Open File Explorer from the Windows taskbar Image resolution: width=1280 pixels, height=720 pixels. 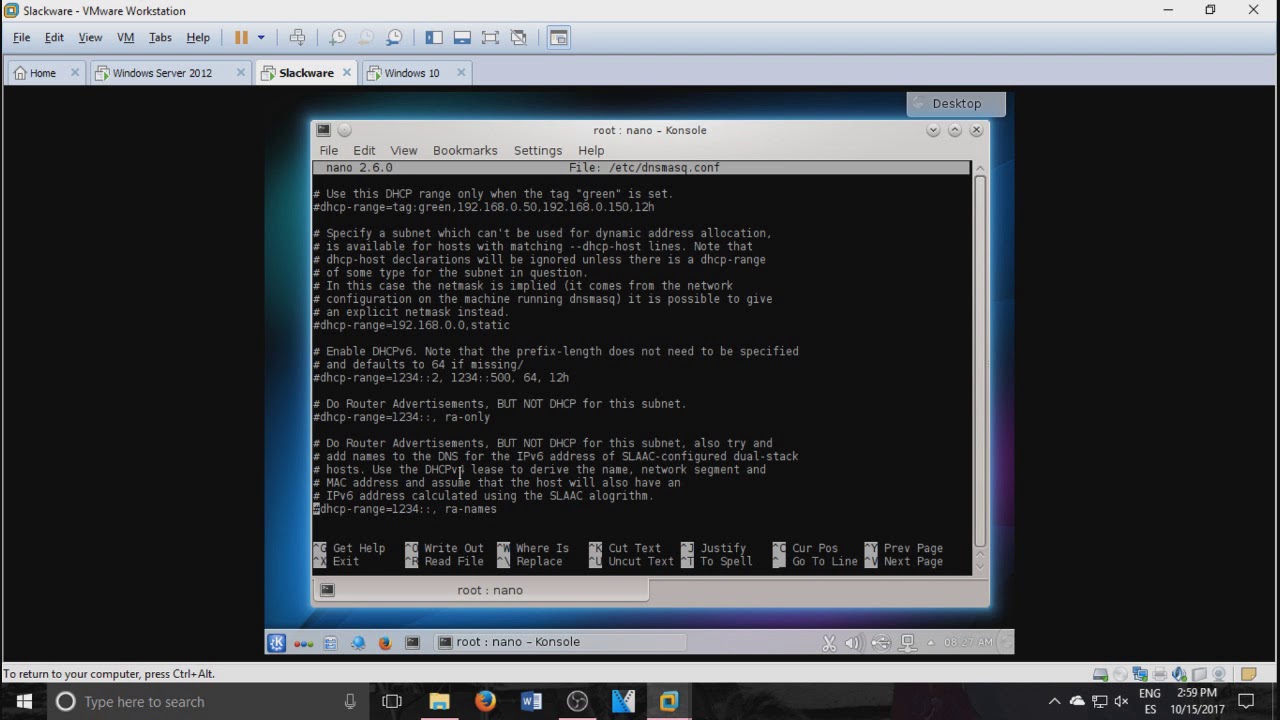click(439, 702)
